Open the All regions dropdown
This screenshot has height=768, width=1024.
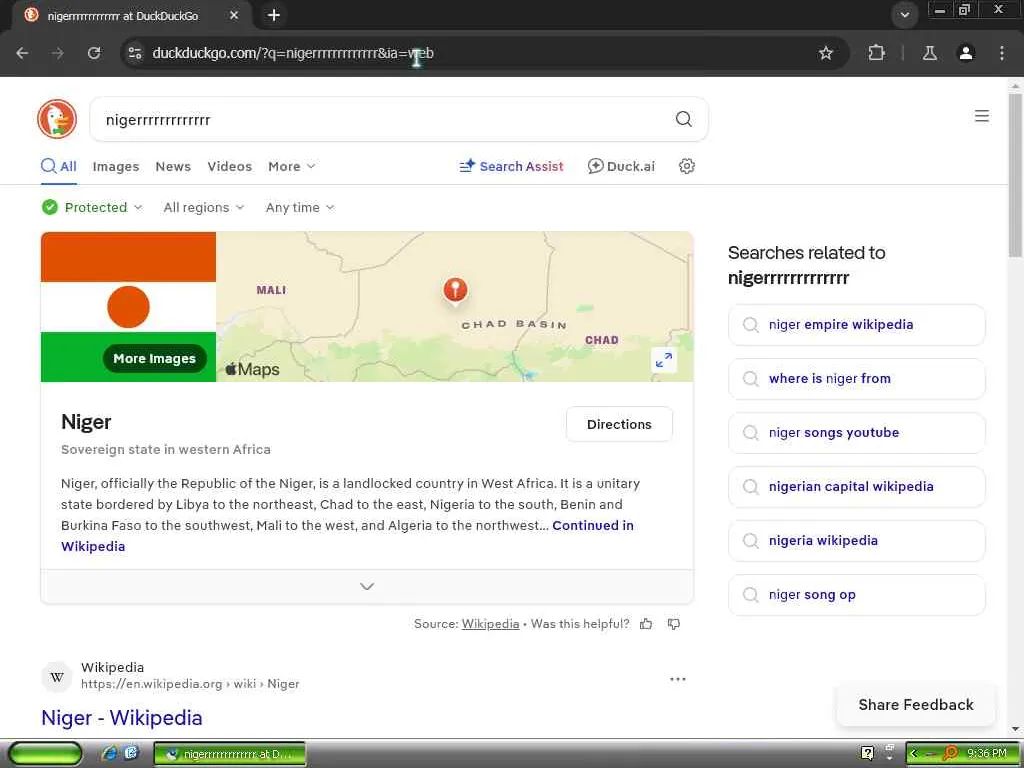(x=204, y=207)
